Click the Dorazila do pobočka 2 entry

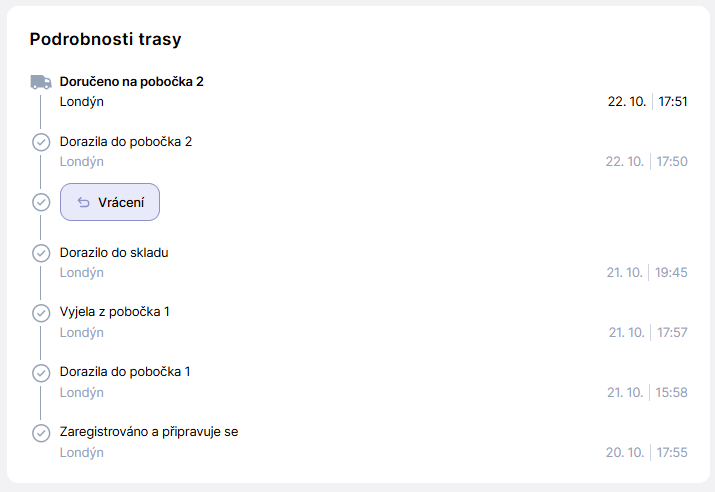click(126, 141)
